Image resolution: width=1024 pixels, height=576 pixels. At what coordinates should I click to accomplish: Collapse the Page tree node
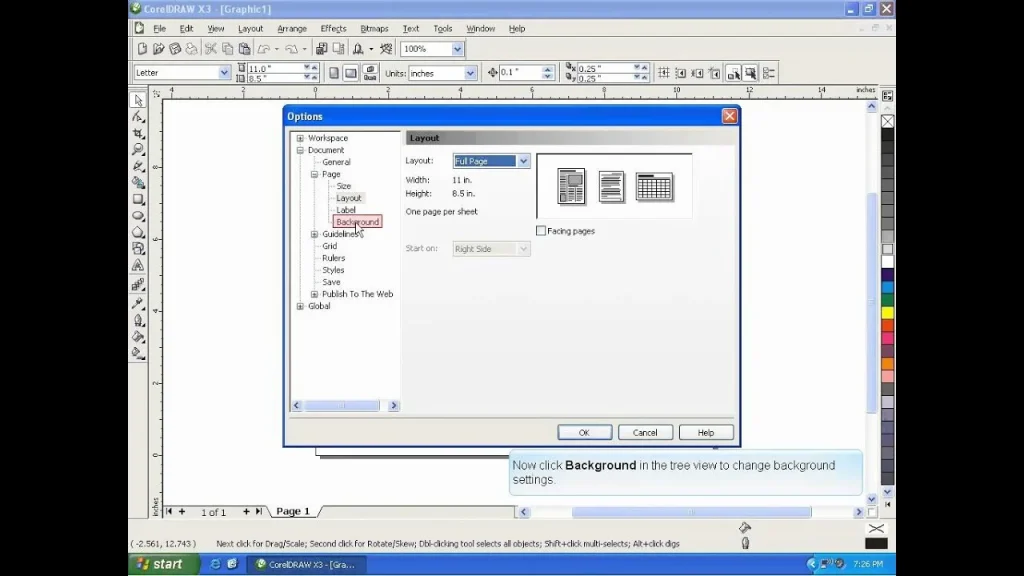314,174
